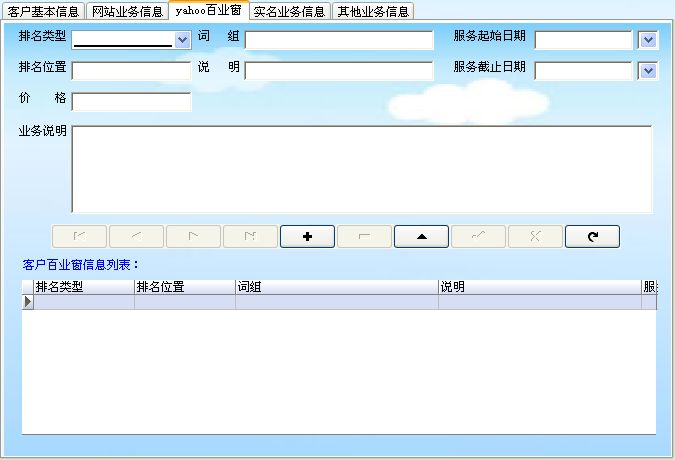675x460 pixels.
Task: Click the 词组 input field
Action: (x=339, y=40)
